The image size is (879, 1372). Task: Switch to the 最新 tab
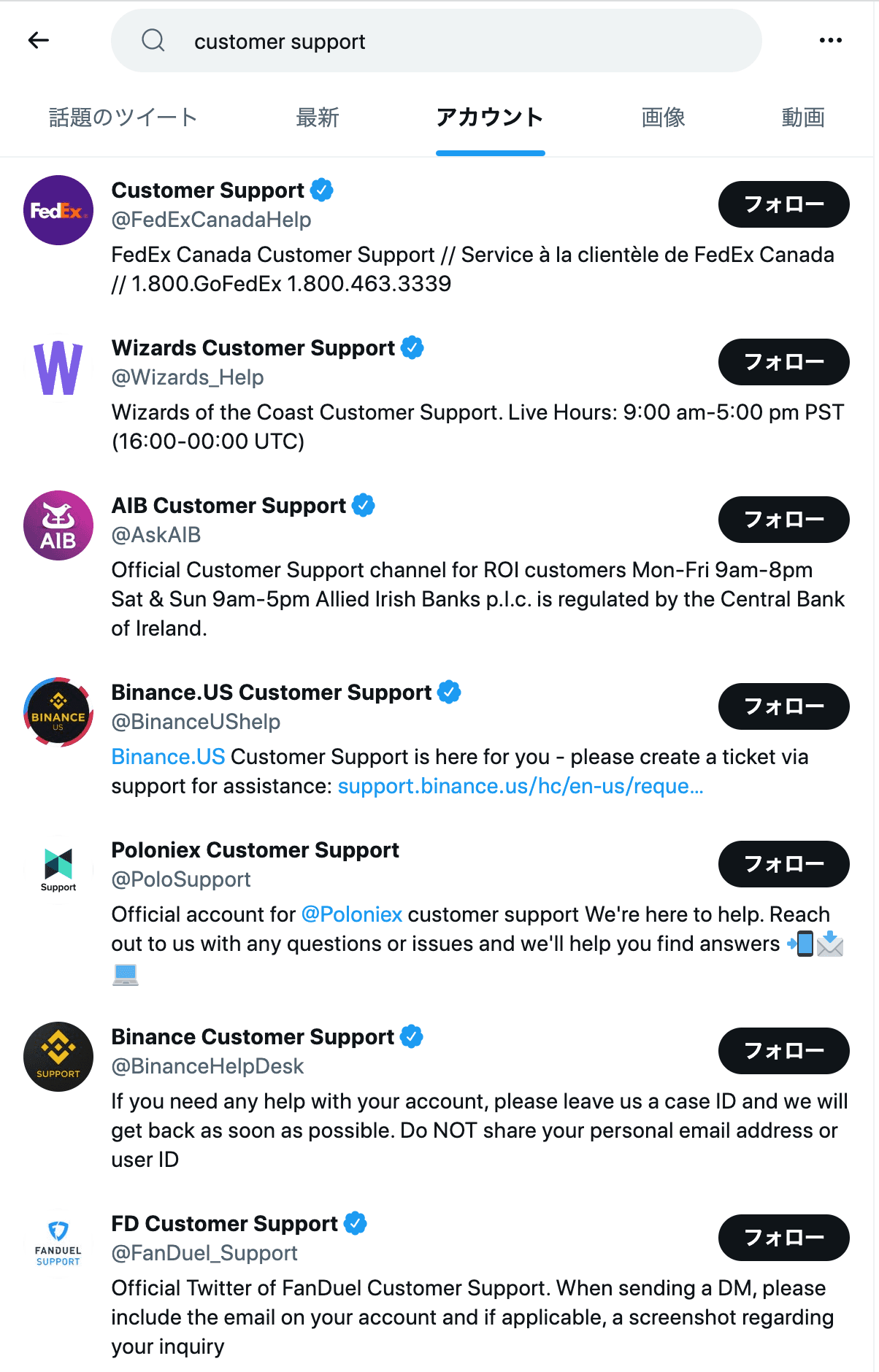point(318,117)
